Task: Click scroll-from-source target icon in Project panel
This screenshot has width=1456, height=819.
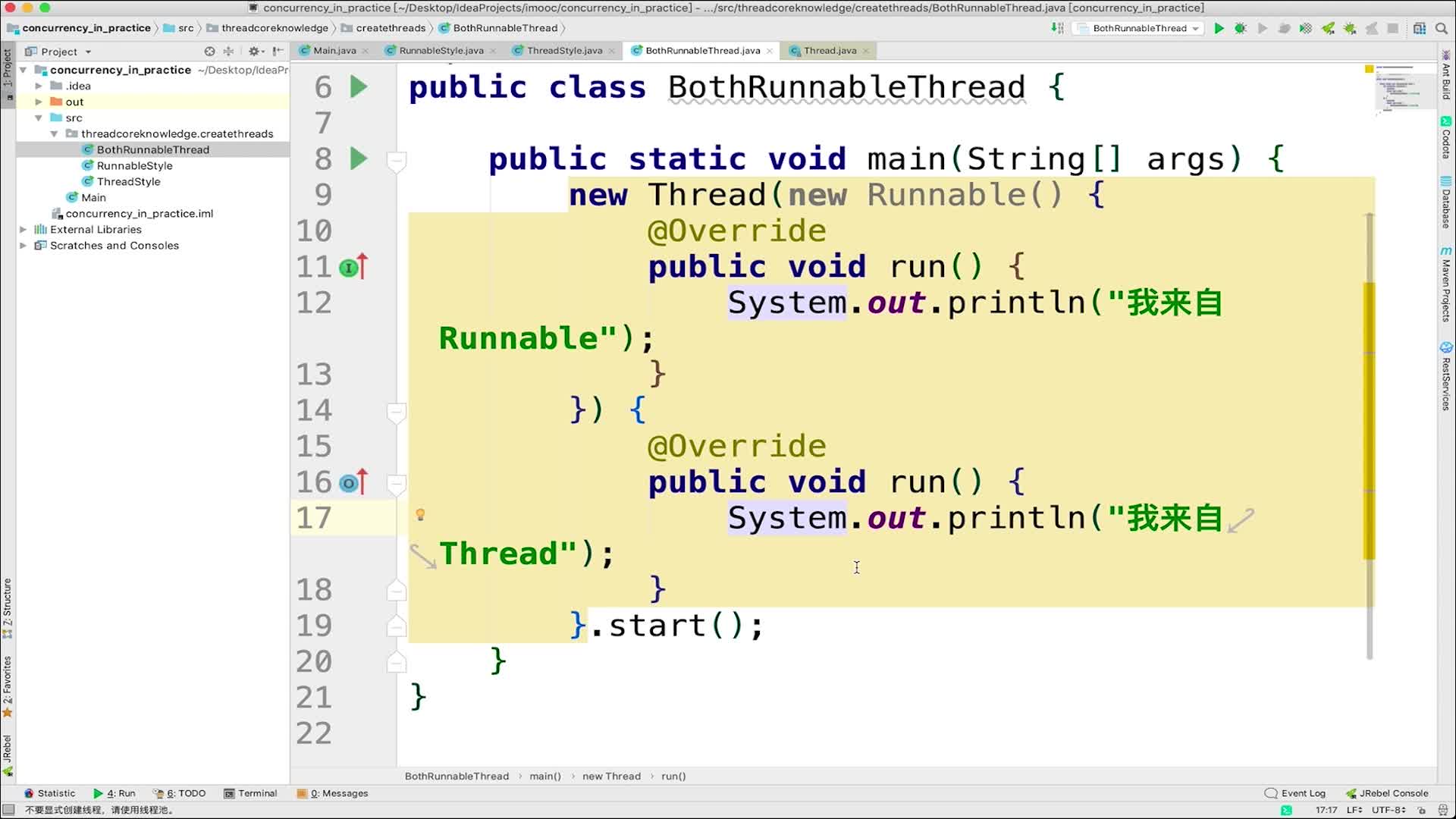Action: click(x=209, y=52)
